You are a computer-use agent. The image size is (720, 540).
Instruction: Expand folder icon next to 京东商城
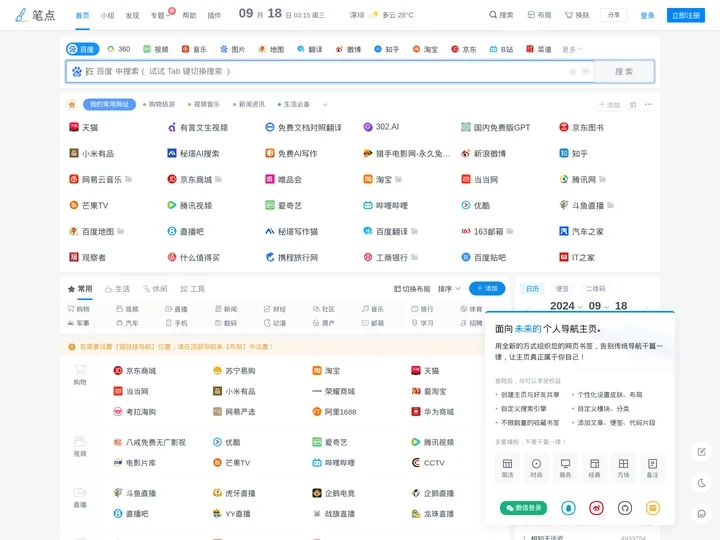[x=219, y=179]
